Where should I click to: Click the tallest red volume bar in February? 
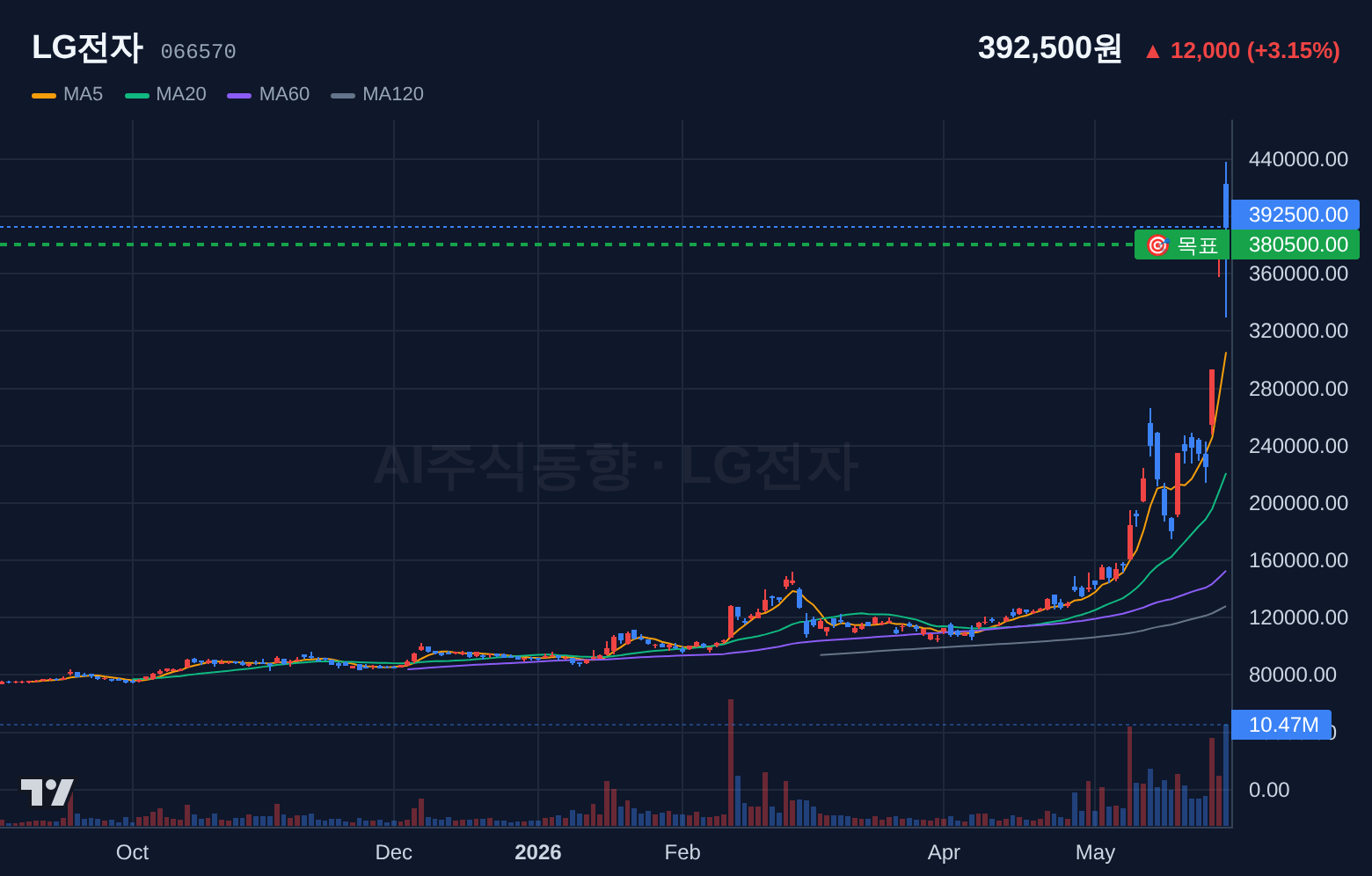tap(731, 763)
